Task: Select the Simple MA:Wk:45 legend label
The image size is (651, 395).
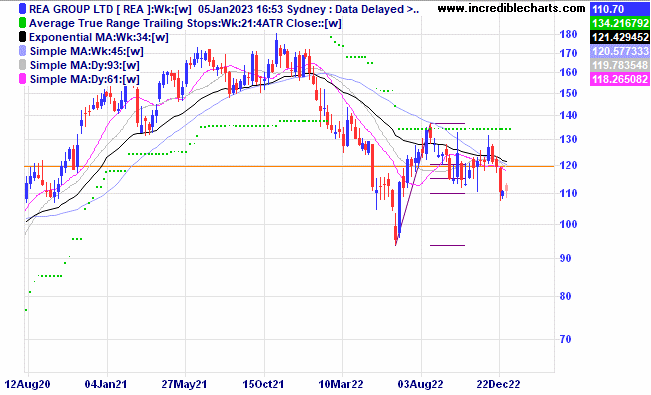Action: (x=87, y=52)
